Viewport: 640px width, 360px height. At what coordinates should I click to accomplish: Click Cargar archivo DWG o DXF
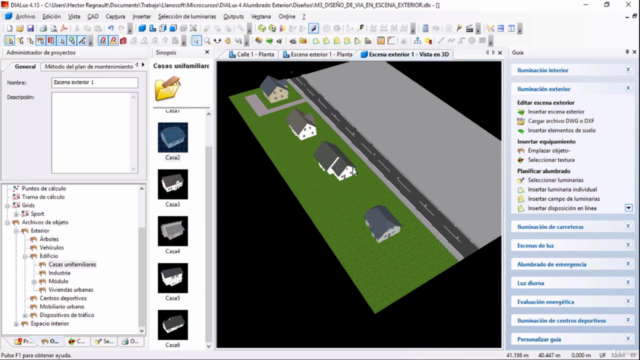pyautogui.click(x=561, y=121)
